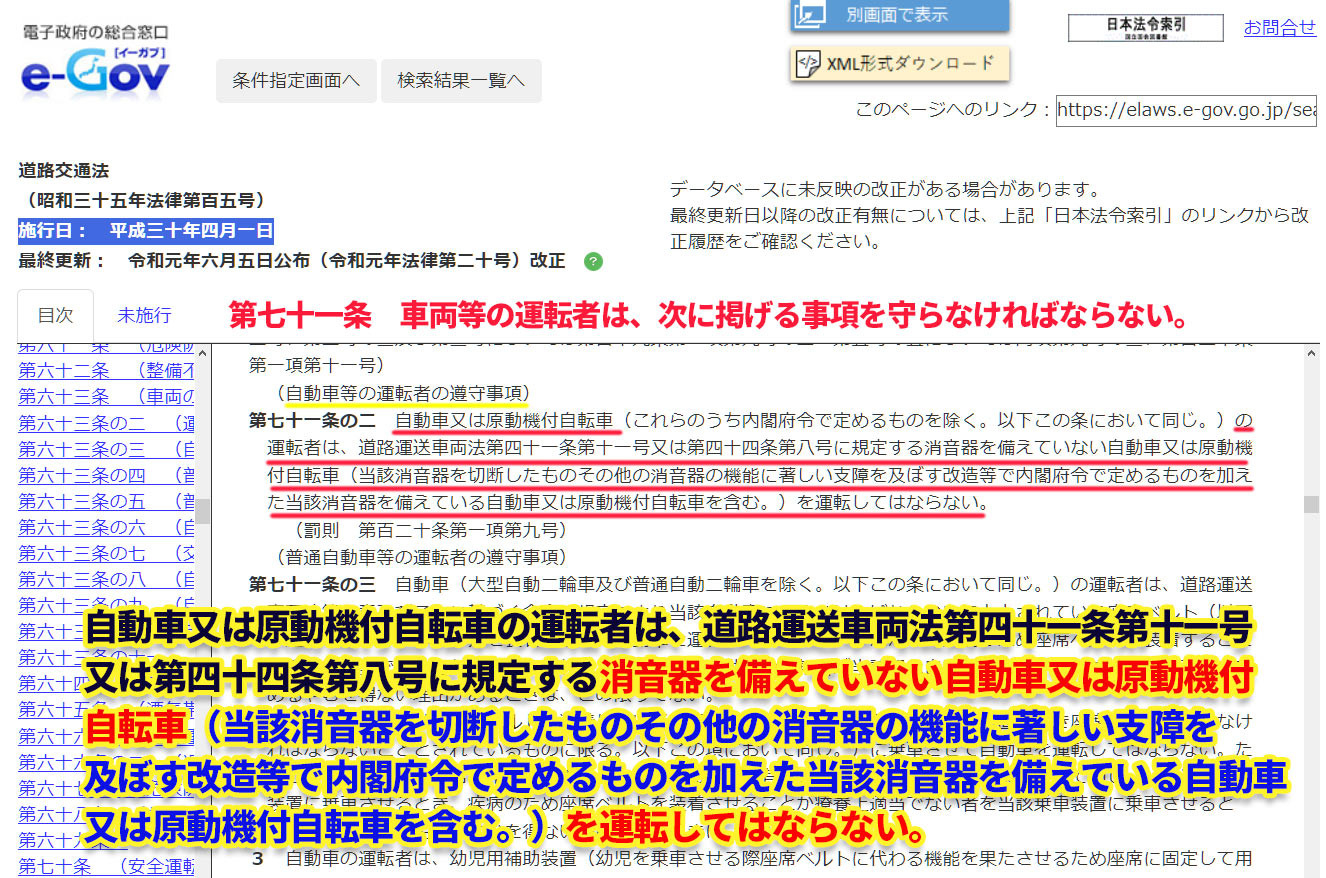Viewport: 1326px width, 878px height.
Task: Click the table of contents scrollbar thumb
Action: (x=203, y=510)
